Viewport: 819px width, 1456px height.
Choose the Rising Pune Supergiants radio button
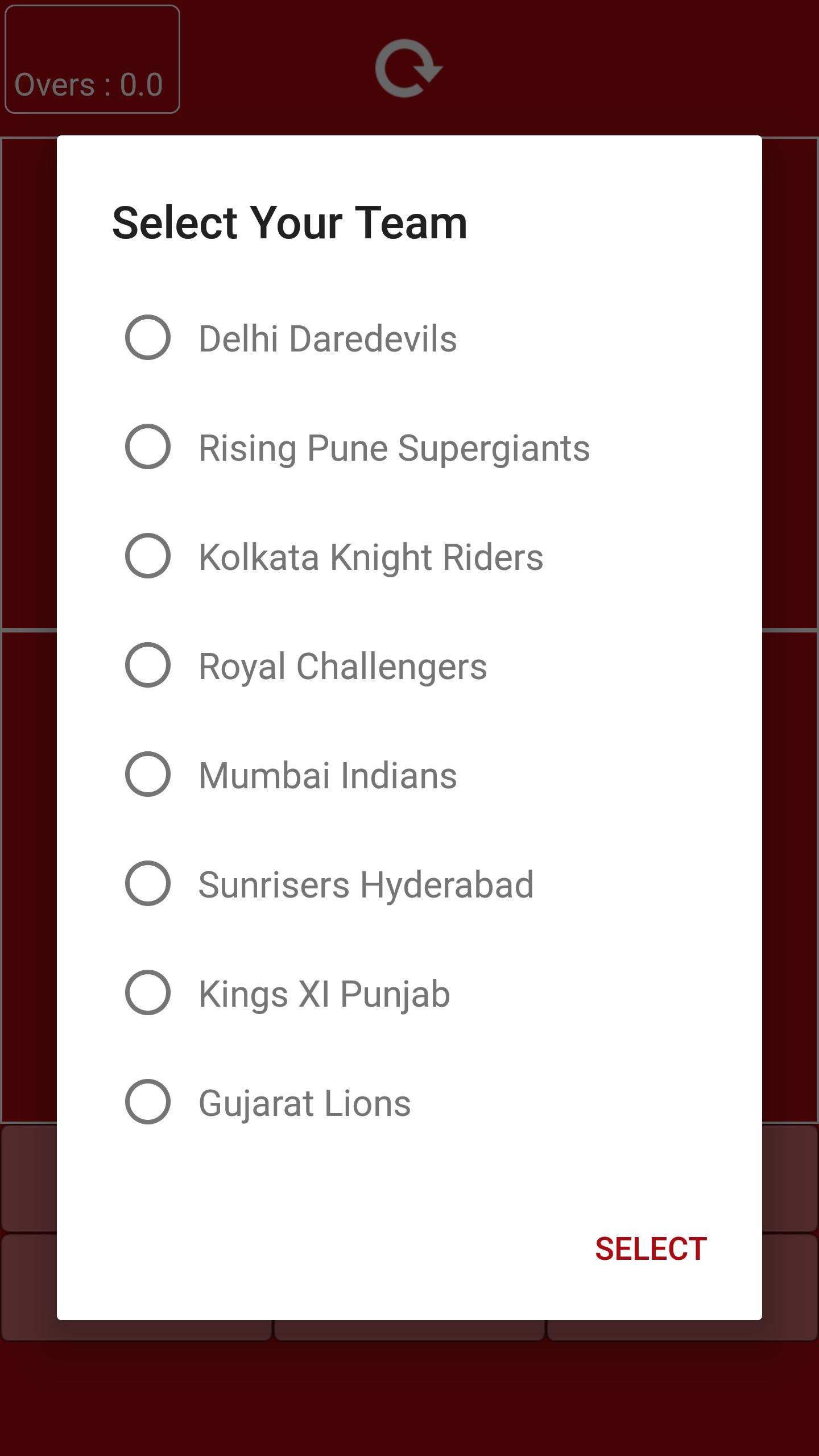tap(148, 447)
